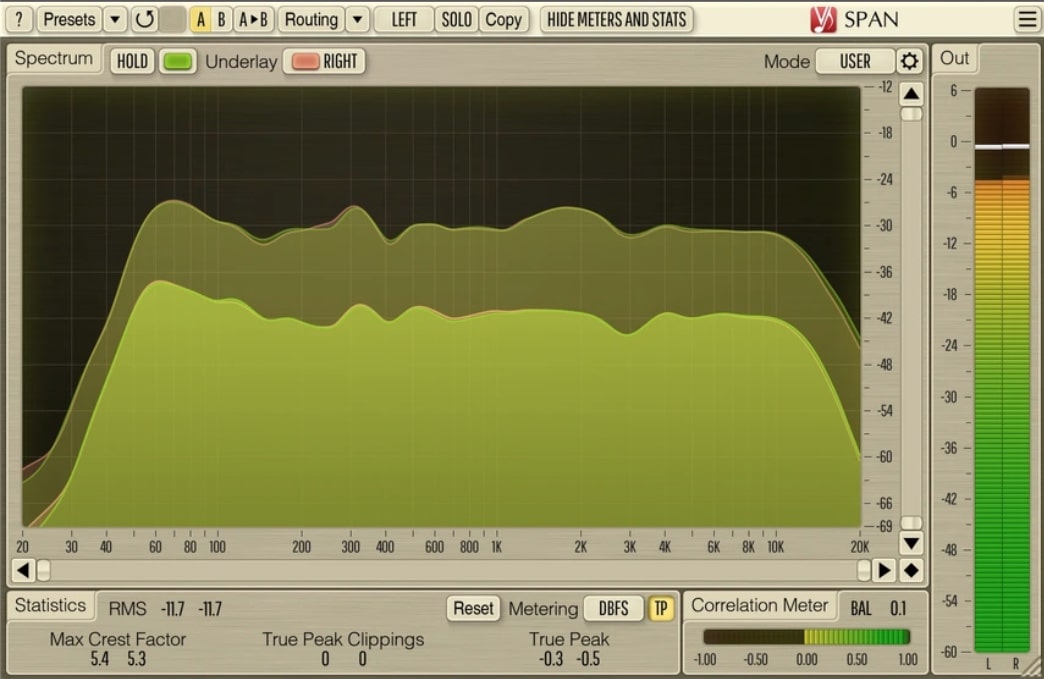Click the down arrow below vertical zoom scrollbar
Viewport: 1044px width, 679px height.
[x=911, y=544]
